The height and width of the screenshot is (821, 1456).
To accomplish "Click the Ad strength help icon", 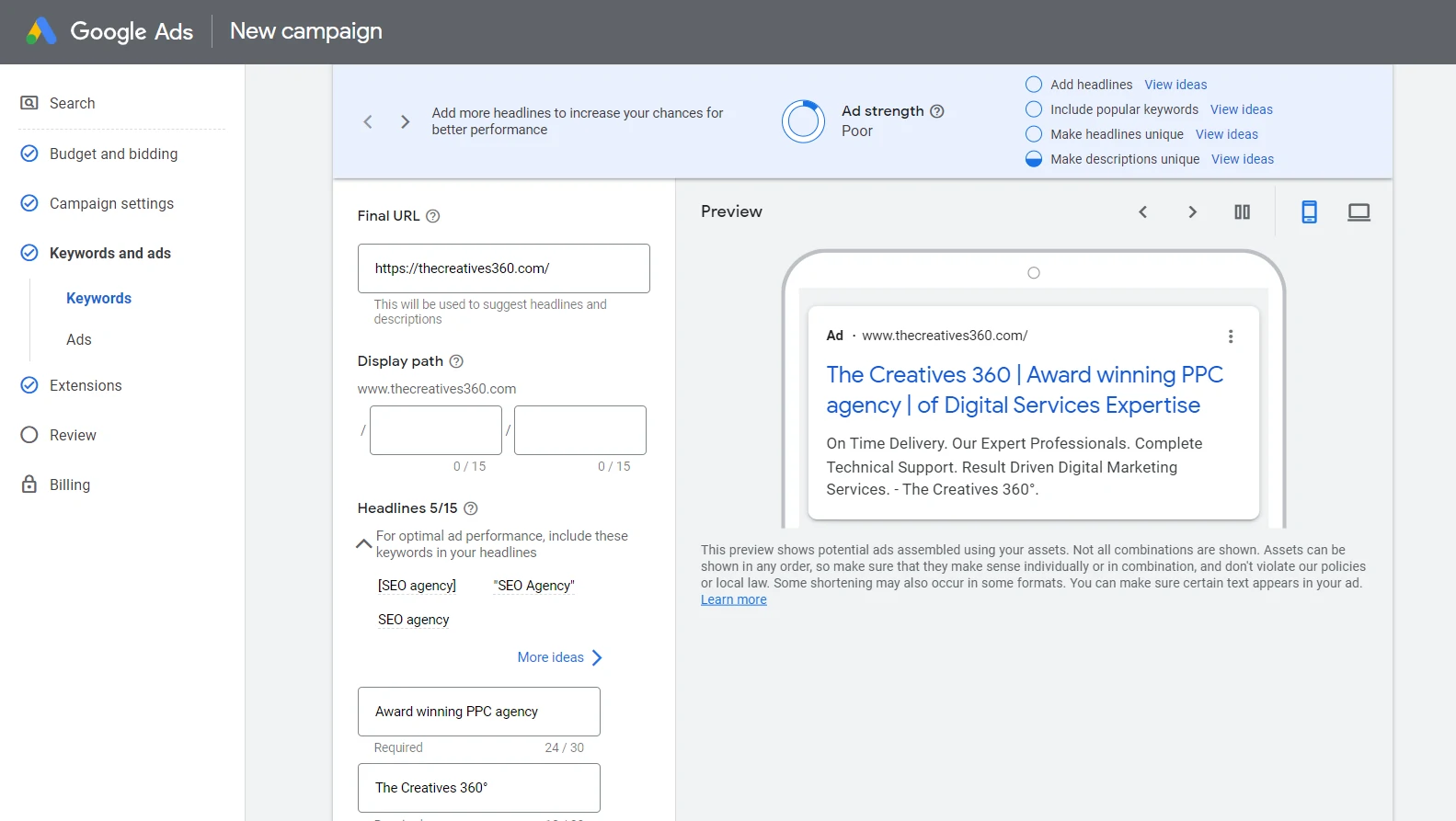I will pos(937,111).
